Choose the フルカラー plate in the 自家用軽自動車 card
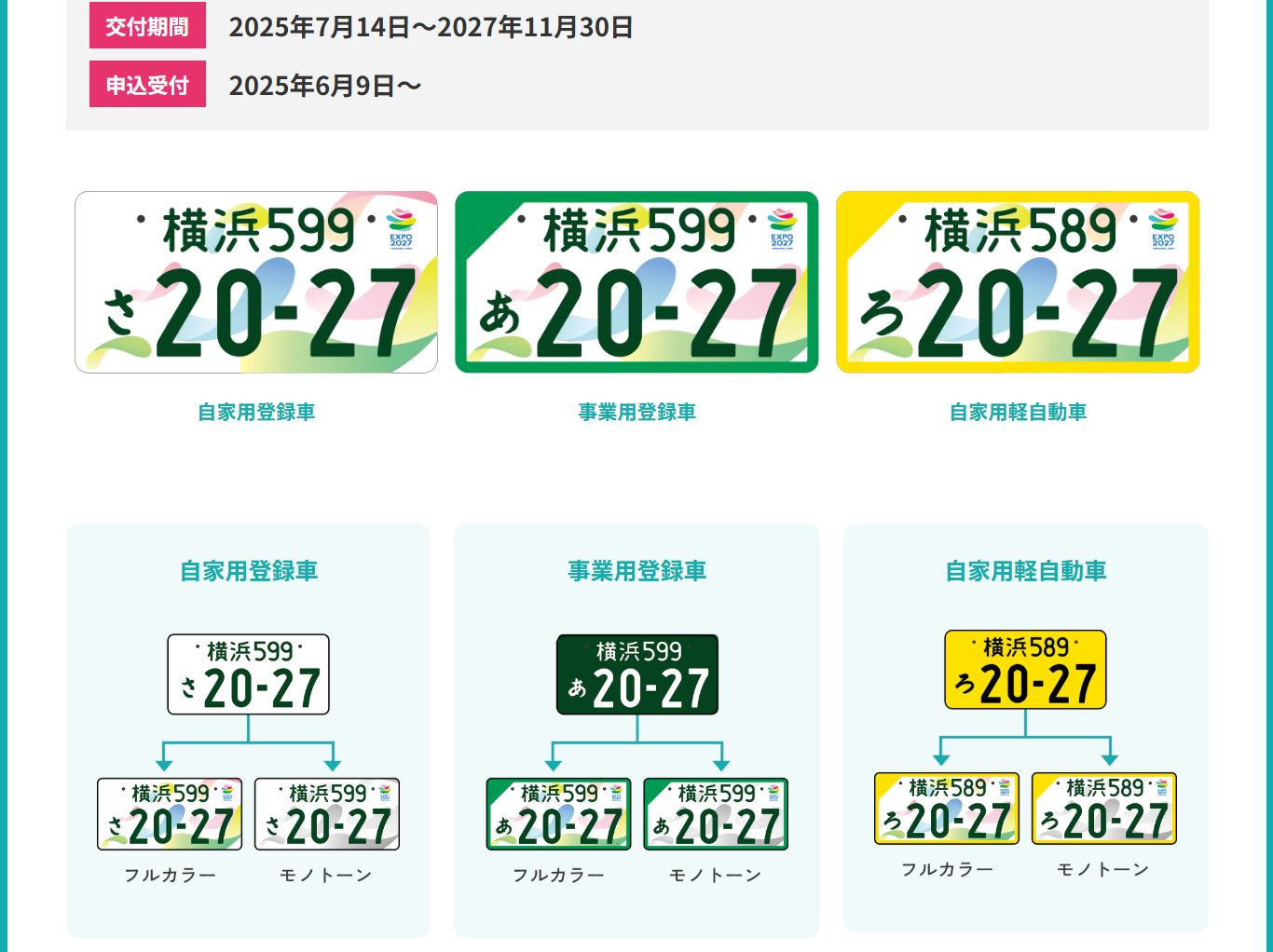Viewport: 1273px width, 952px height. [x=947, y=809]
